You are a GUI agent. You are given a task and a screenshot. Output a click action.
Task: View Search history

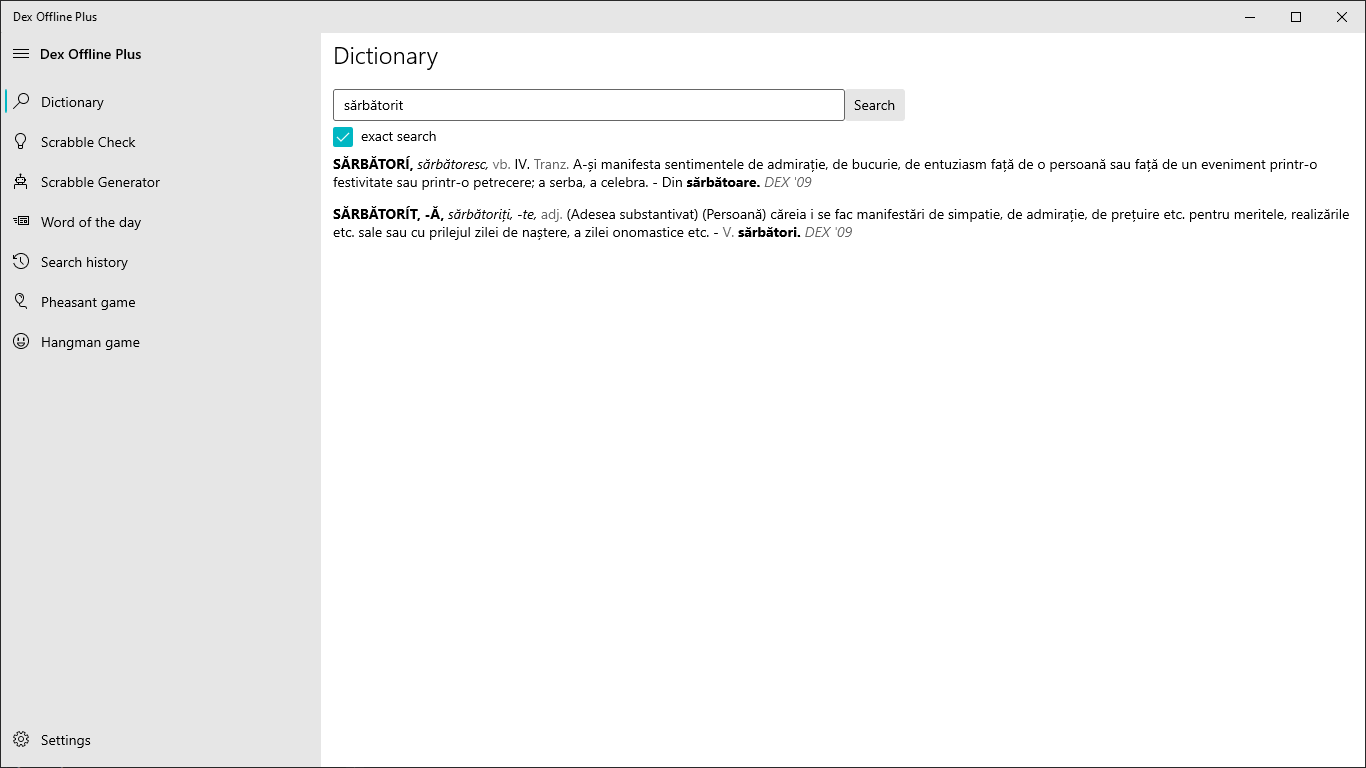tap(160, 262)
